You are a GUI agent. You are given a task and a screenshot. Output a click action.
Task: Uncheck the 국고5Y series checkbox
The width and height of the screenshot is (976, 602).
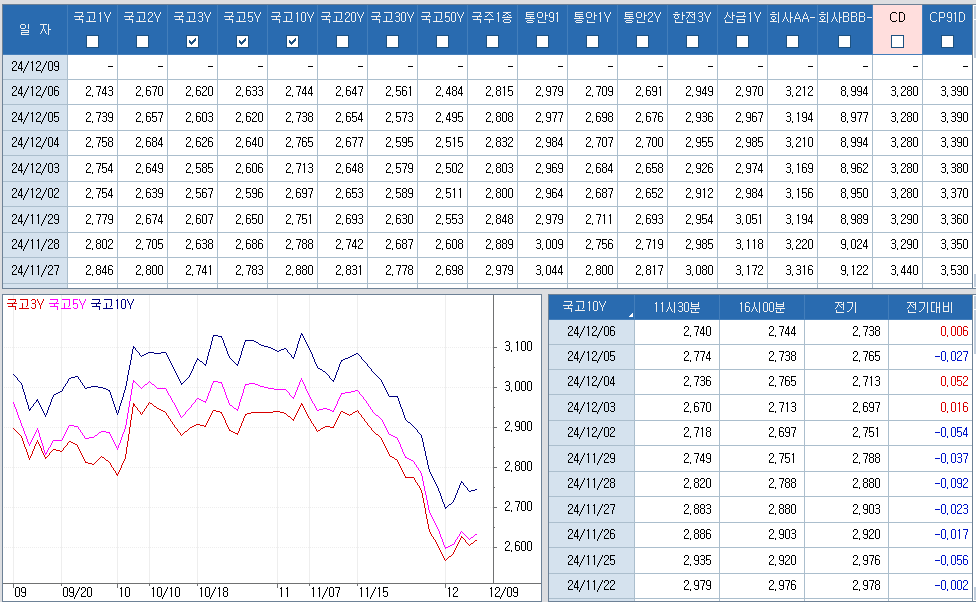(x=243, y=41)
